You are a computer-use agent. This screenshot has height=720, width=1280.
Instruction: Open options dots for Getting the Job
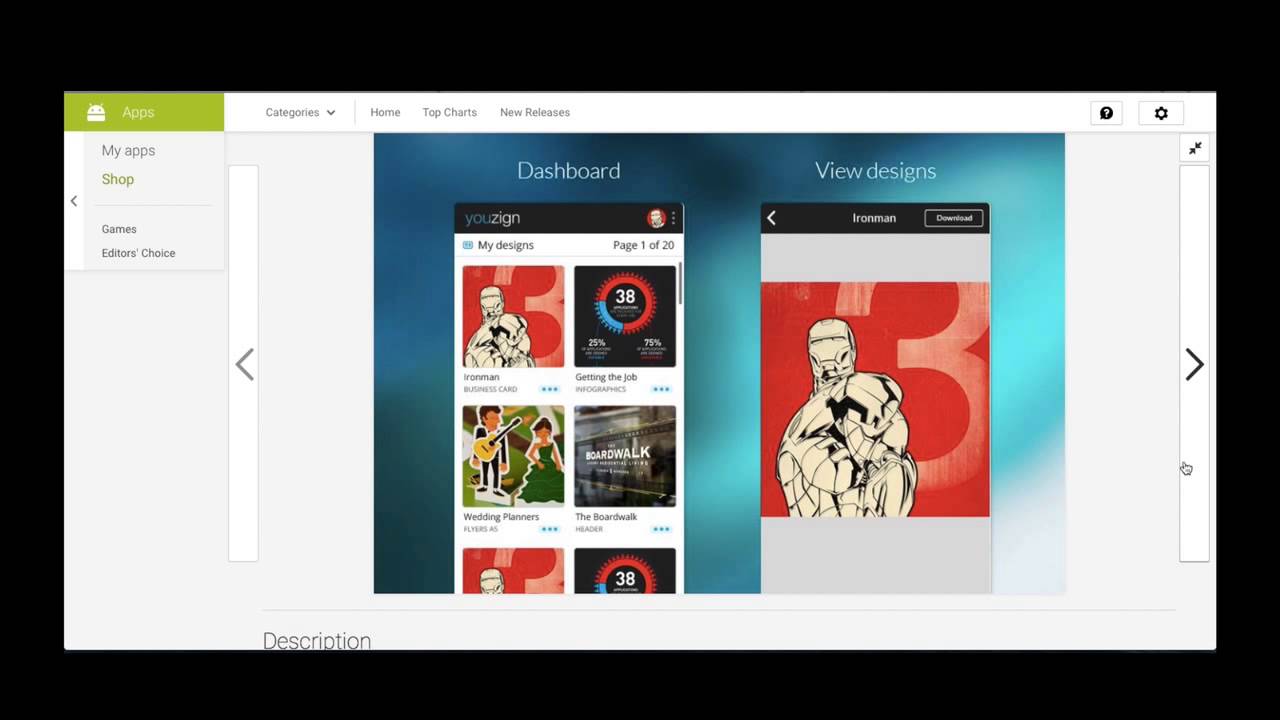pos(661,389)
